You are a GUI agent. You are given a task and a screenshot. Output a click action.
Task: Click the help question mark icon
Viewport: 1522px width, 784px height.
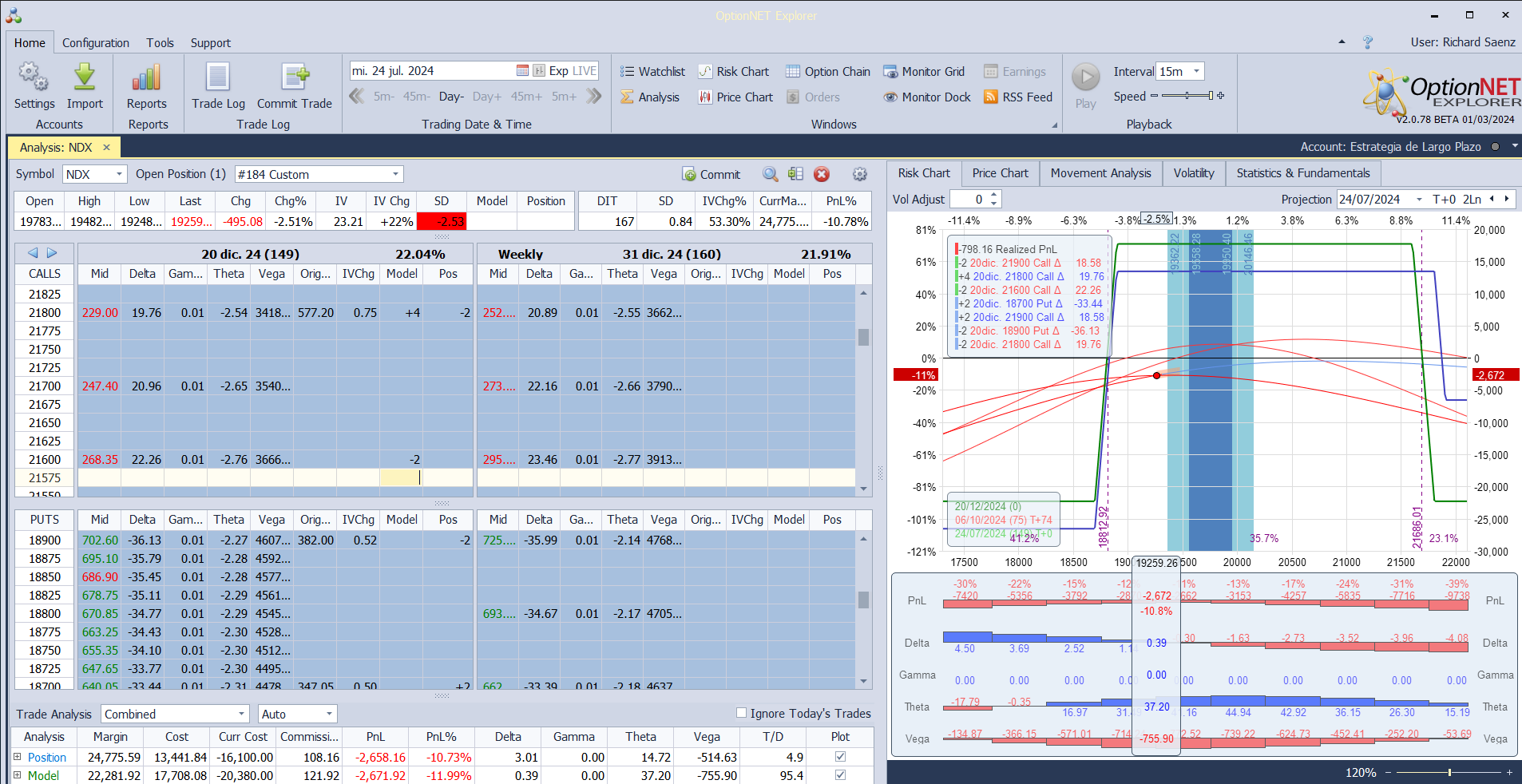coord(1367,42)
